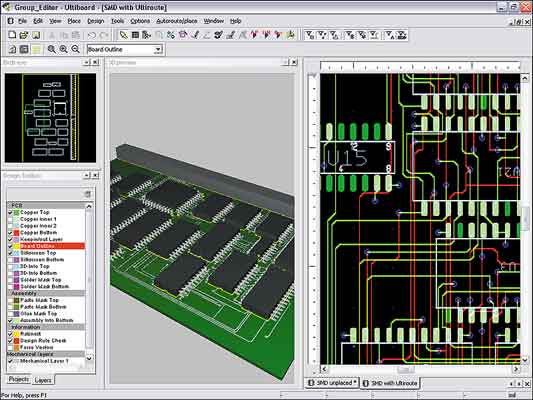This screenshot has width=533, height=400.
Task: Toggle the Copper Bottom layer checkbox
Action: 10,233
